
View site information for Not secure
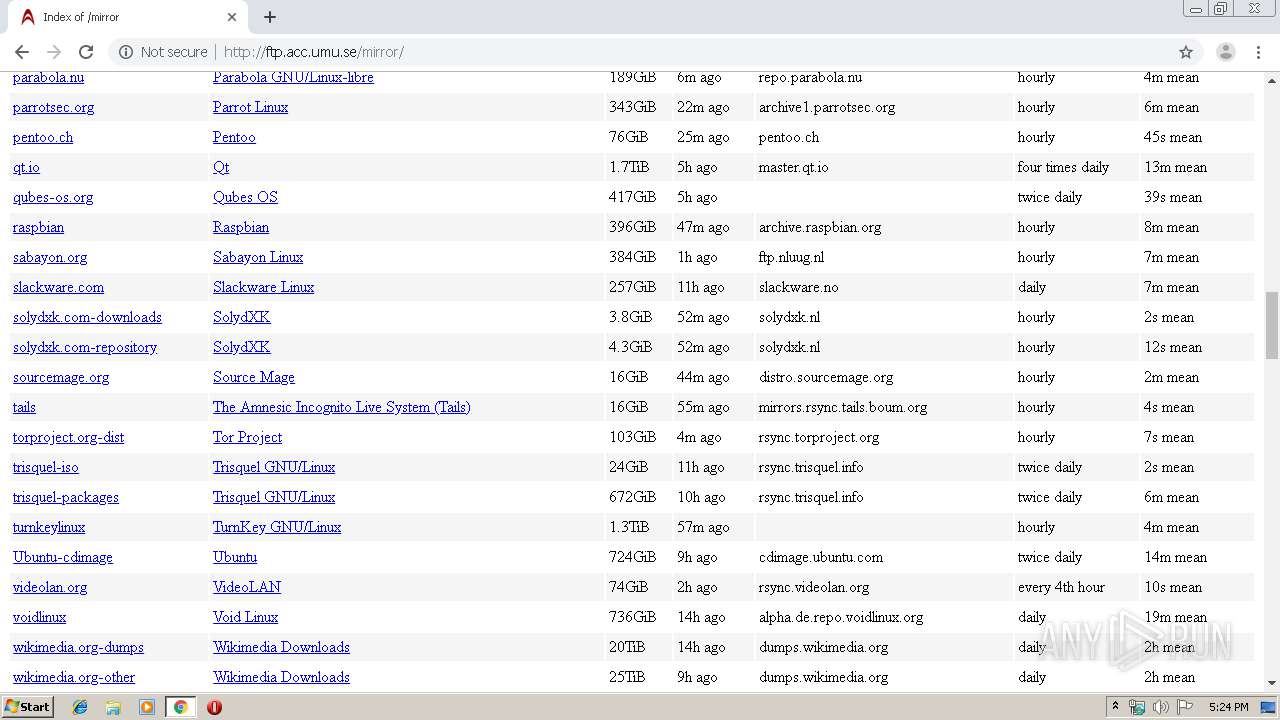[x=163, y=52]
